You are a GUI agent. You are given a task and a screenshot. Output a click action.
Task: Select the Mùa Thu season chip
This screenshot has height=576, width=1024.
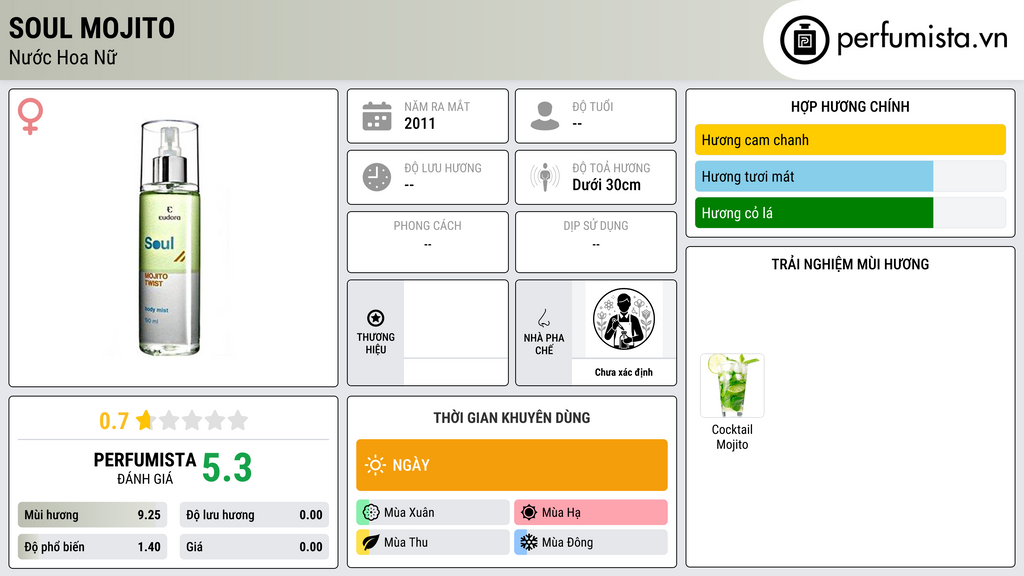click(x=433, y=542)
